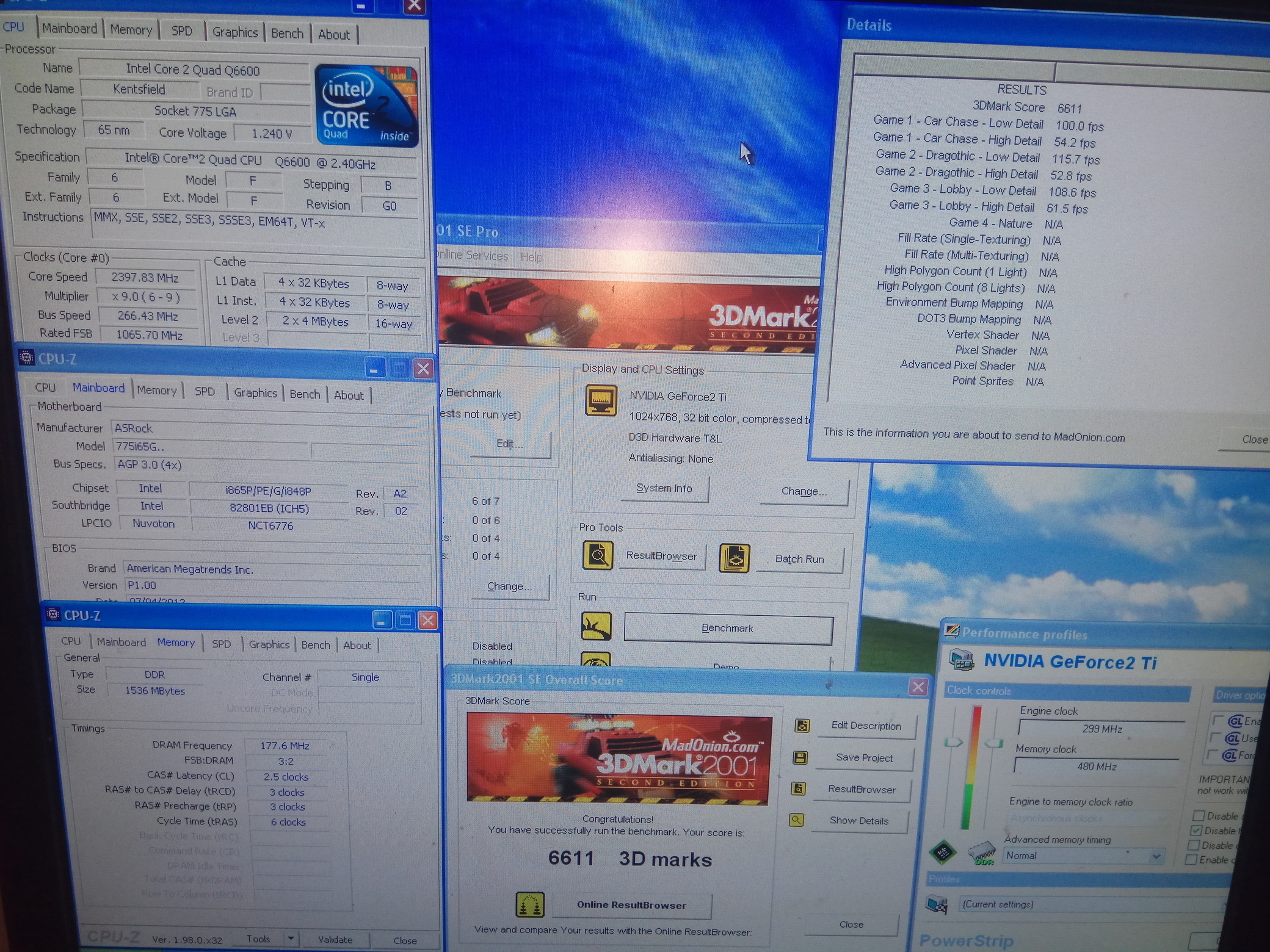Click the profile monitor flag icon in PowerStrip
The height and width of the screenshot is (952, 1270).
(937, 904)
